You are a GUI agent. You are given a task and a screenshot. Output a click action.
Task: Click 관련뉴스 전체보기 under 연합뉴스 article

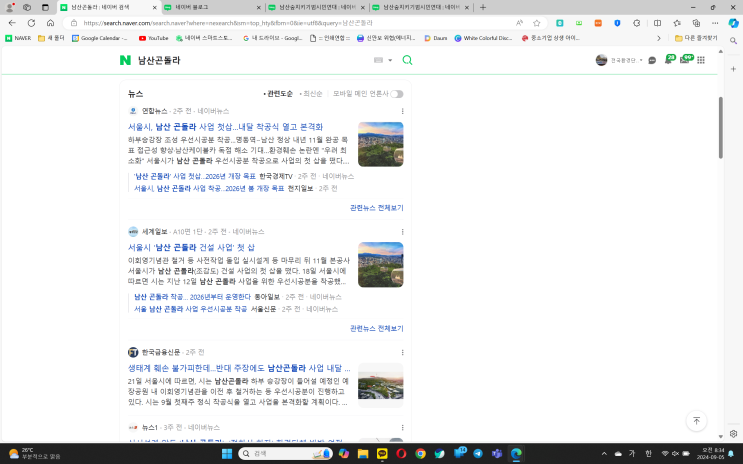coord(376,208)
